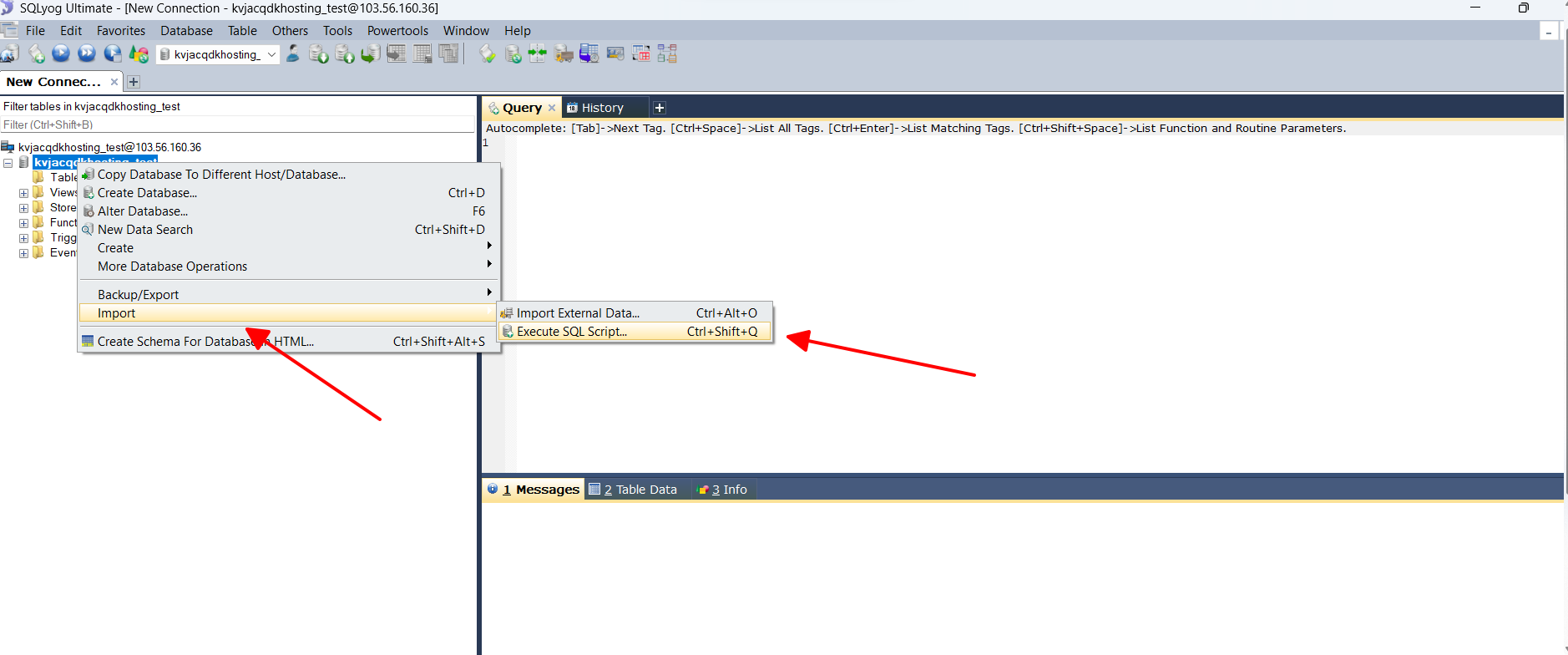Click the import database icon with green down arrow

pyautogui.click(x=318, y=54)
